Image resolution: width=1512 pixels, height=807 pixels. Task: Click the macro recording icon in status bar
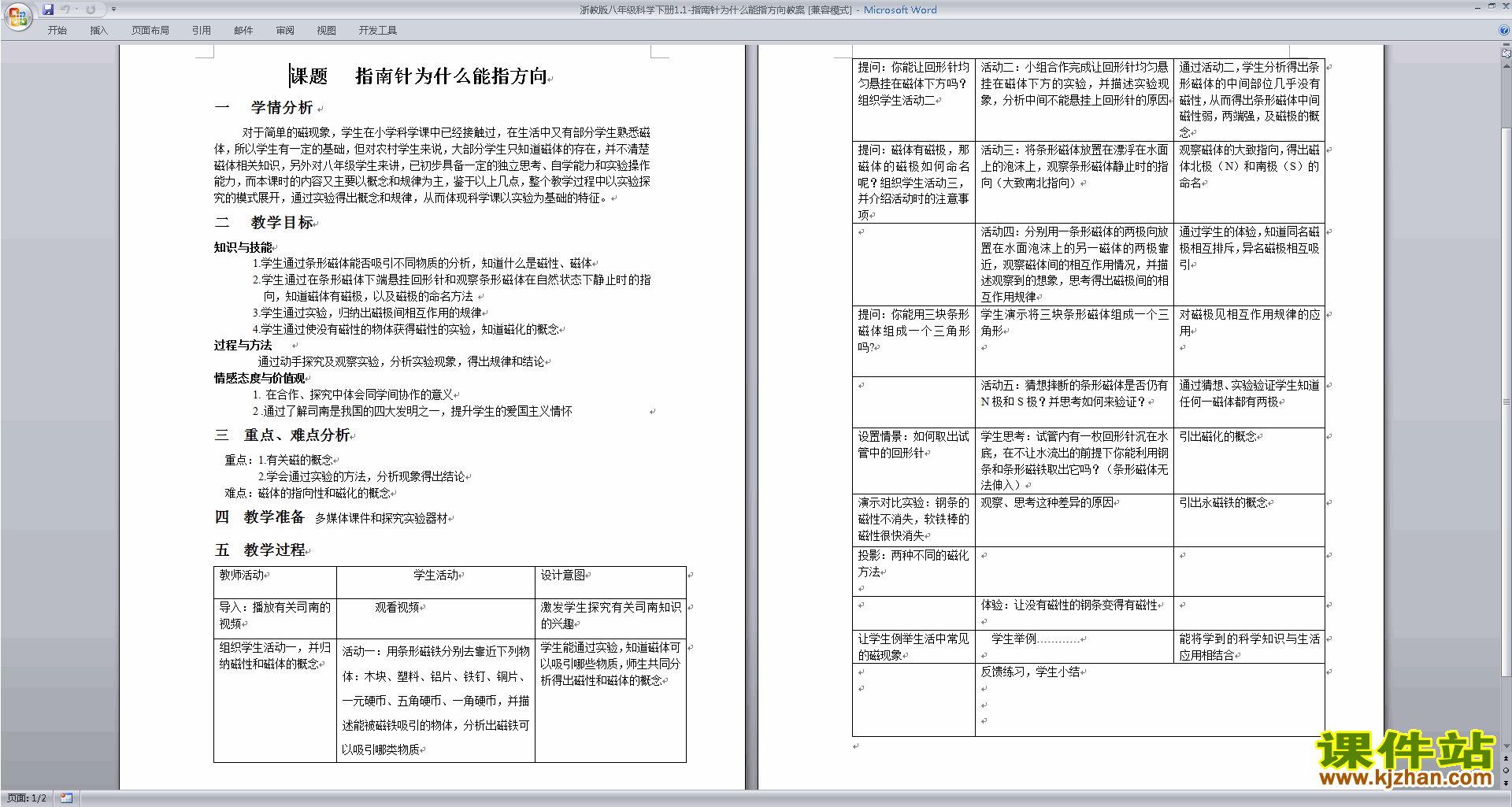point(66,798)
